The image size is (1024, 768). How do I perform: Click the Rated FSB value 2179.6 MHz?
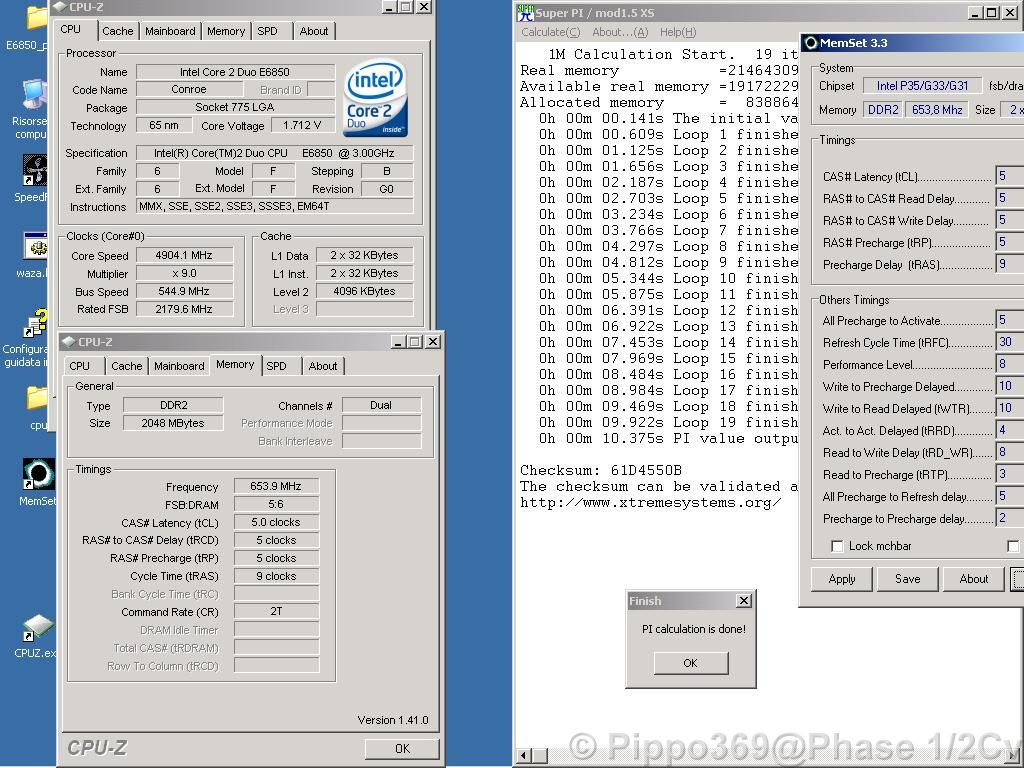[184, 309]
